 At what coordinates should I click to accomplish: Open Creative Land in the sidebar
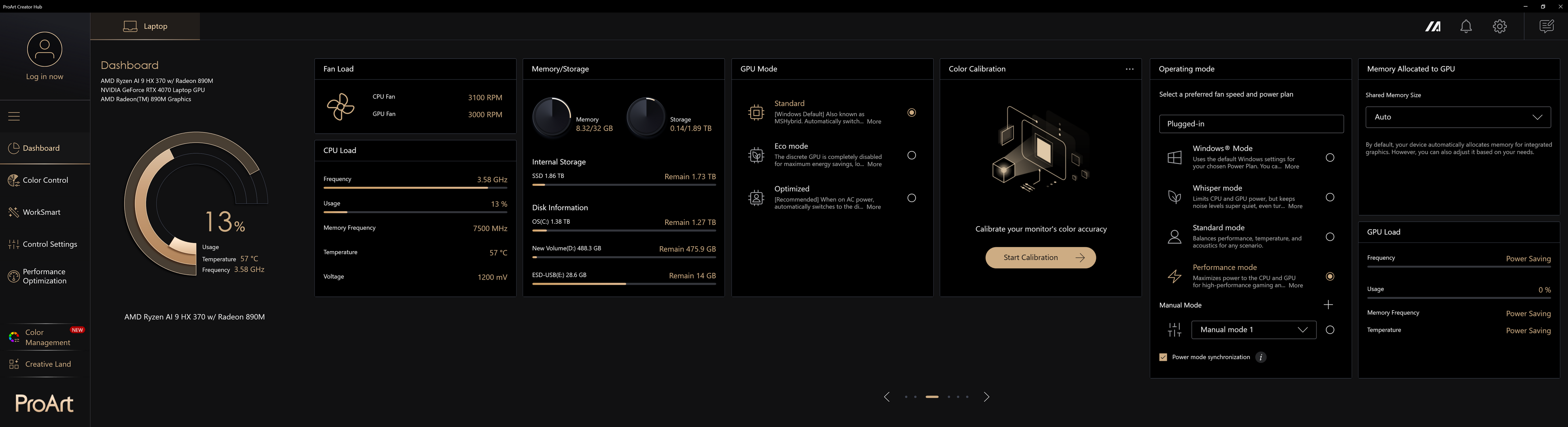[x=45, y=364]
